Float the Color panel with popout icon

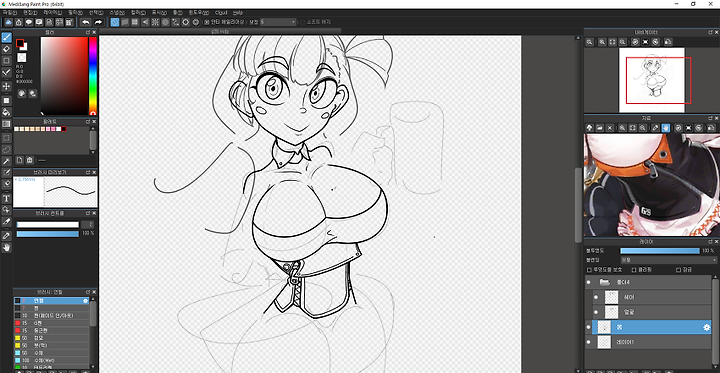coord(88,32)
